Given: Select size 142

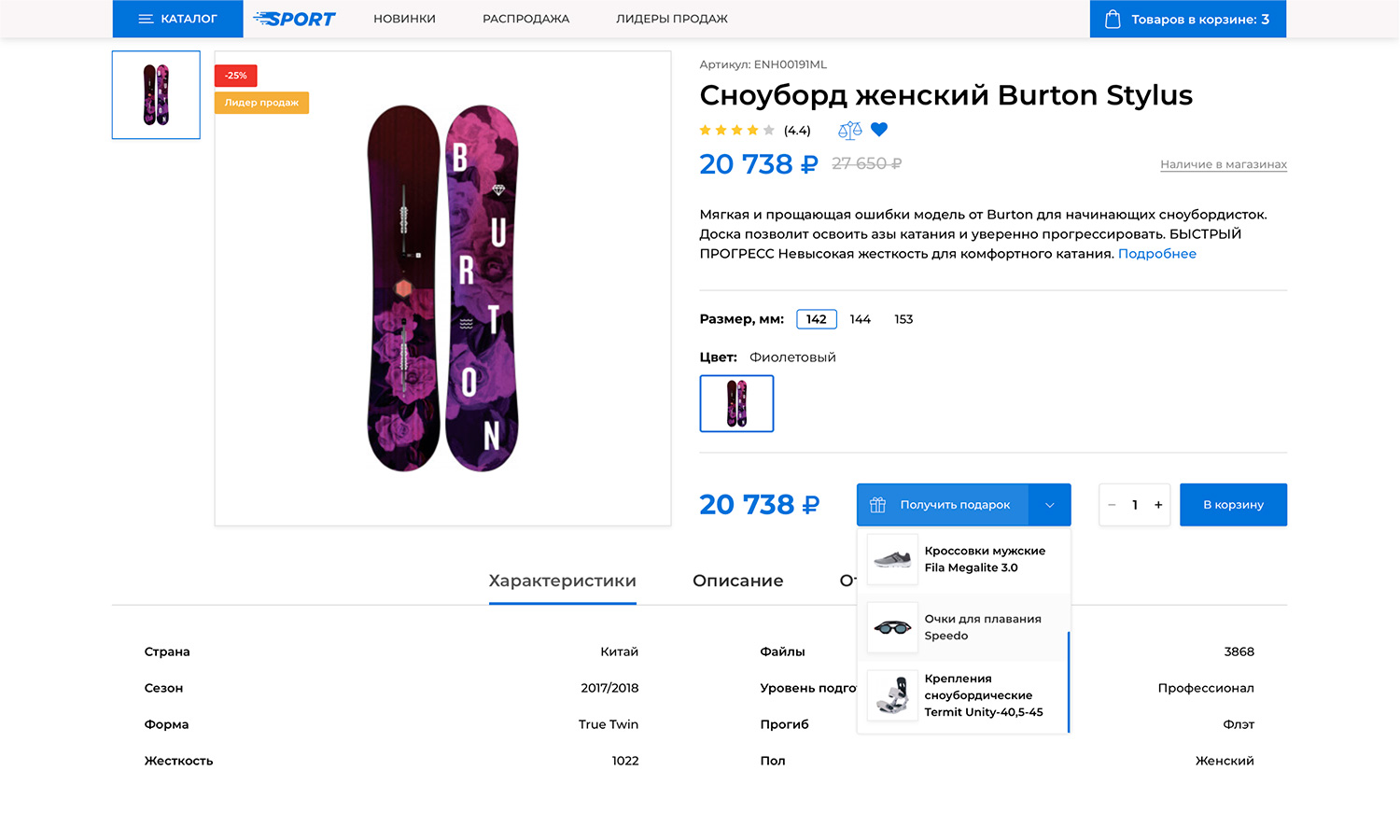Looking at the screenshot, I should tap(817, 319).
